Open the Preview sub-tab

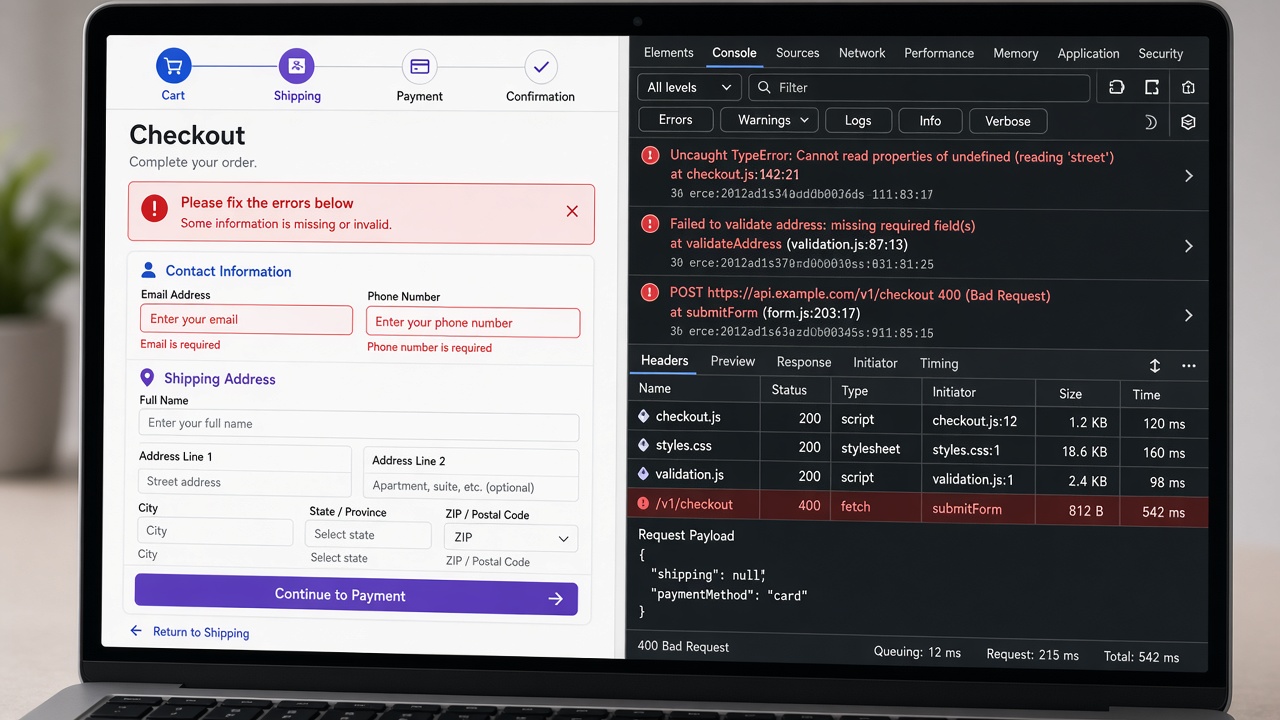(733, 361)
